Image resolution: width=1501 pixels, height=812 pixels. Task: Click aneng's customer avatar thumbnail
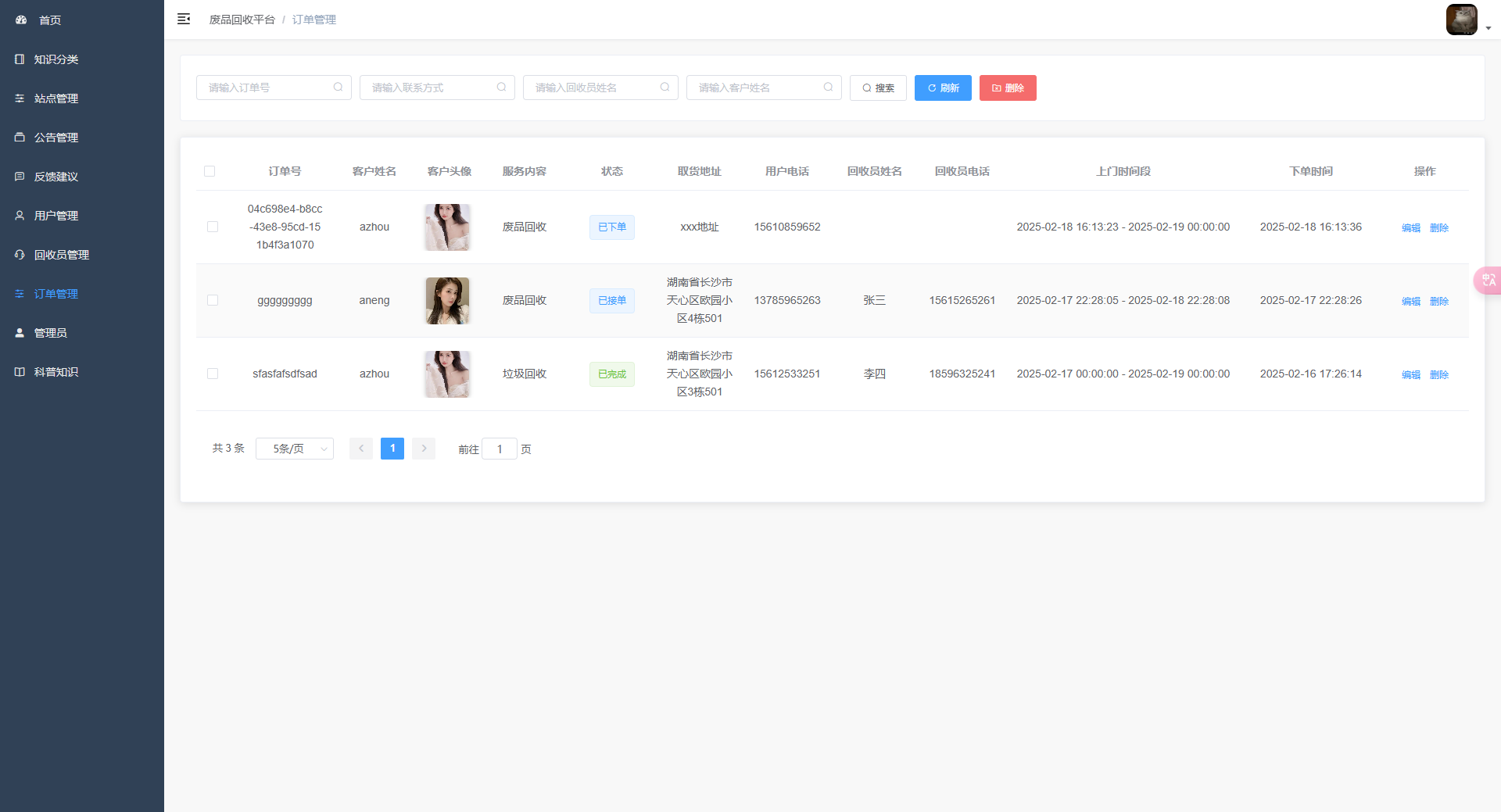[x=447, y=301]
